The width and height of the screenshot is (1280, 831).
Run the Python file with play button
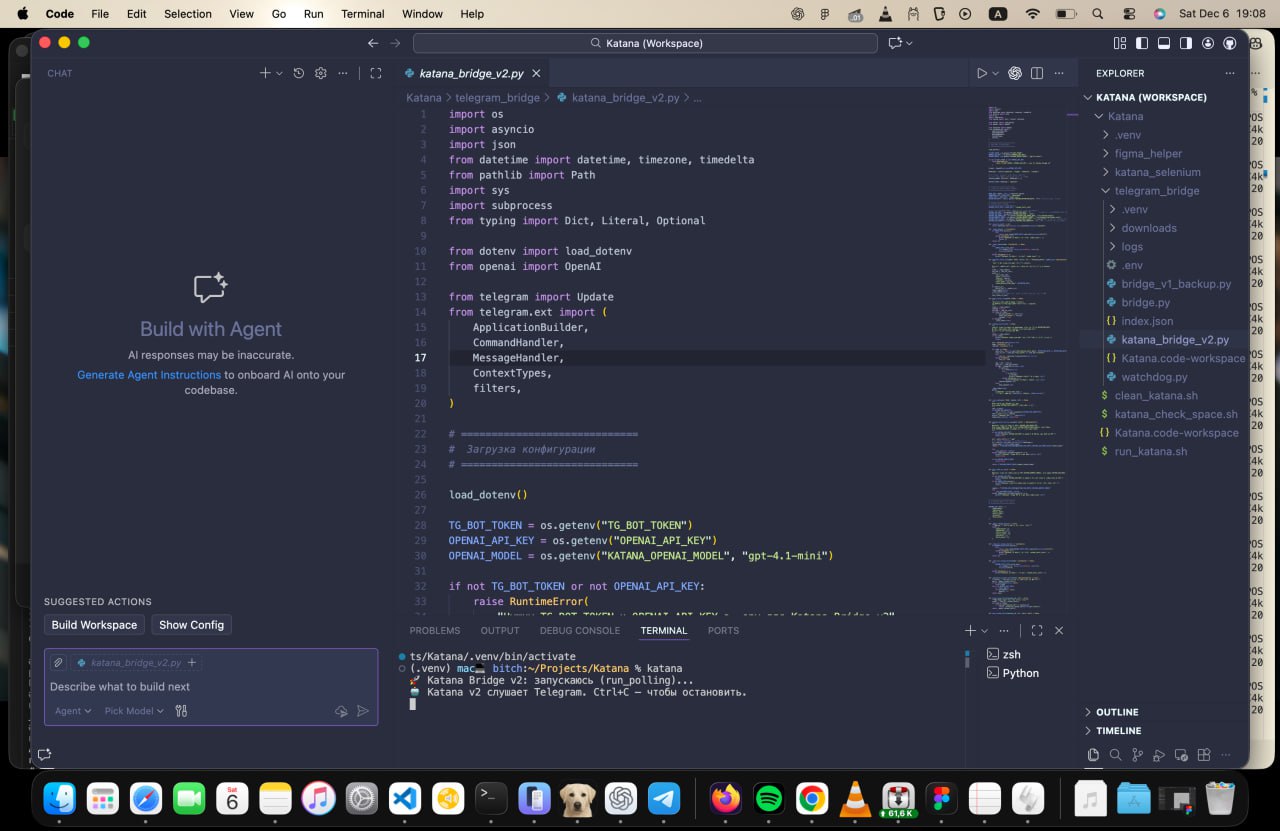tap(981, 73)
